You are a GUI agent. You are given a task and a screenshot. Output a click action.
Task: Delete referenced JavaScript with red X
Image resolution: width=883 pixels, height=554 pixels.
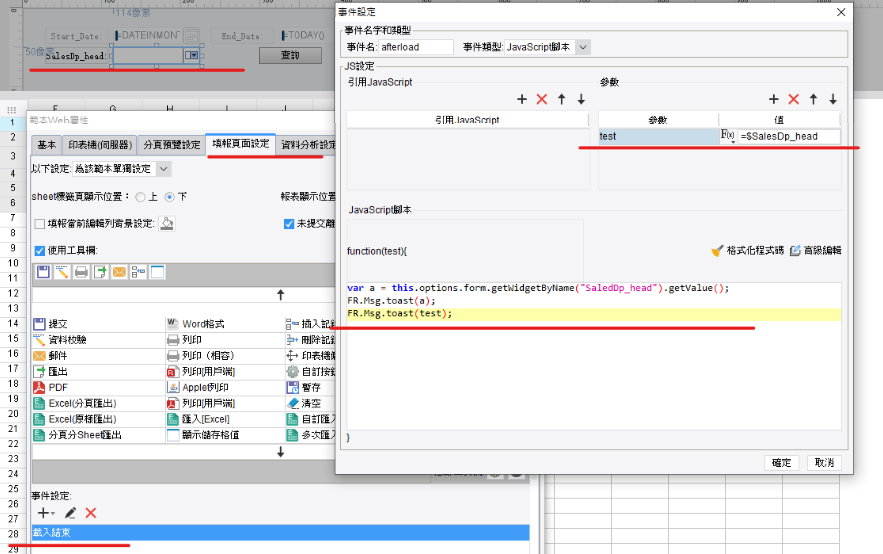542,100
